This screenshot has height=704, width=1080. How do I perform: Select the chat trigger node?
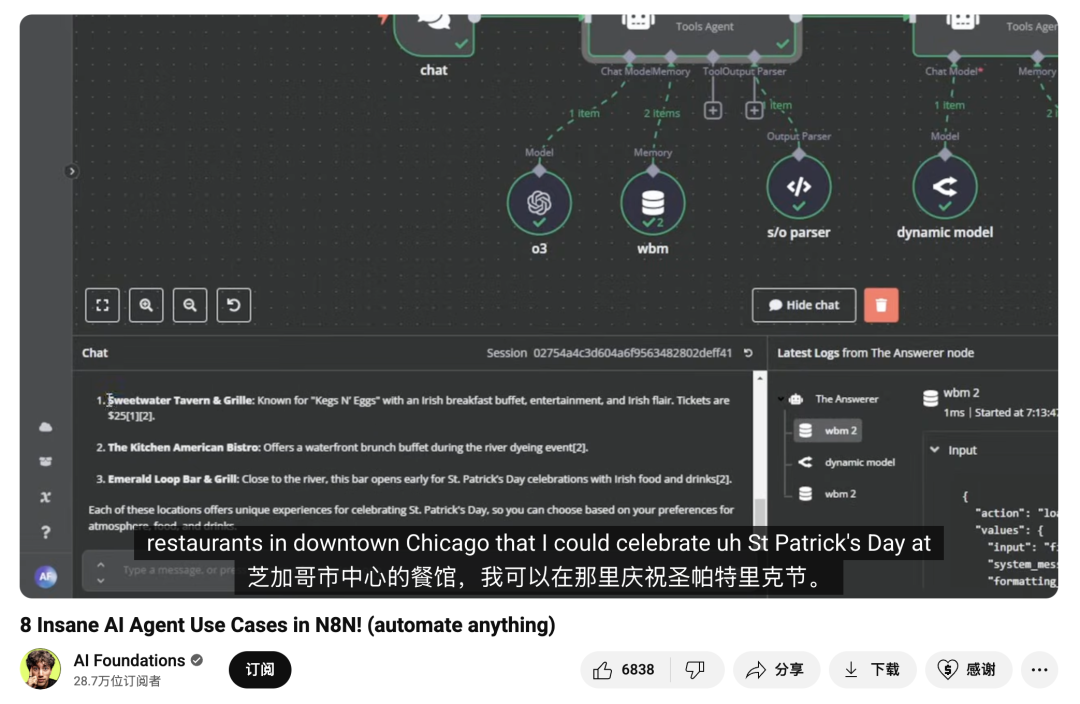point(434,34)
